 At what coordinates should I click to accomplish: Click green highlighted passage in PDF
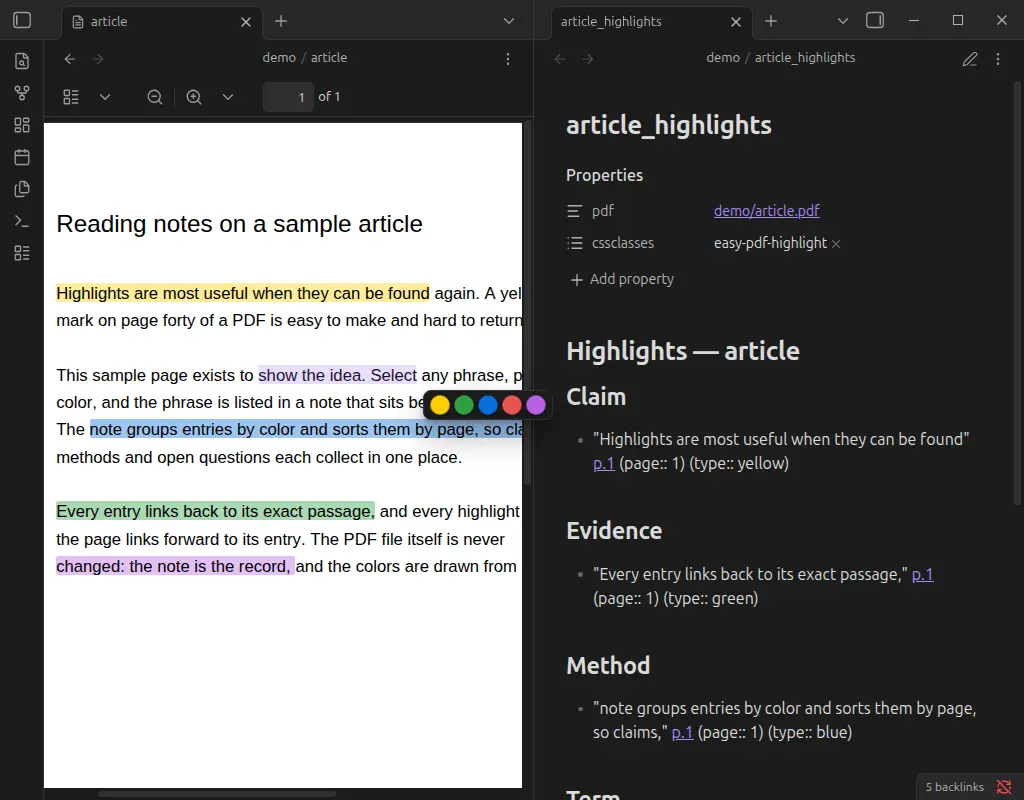click(x=216, y=511)
